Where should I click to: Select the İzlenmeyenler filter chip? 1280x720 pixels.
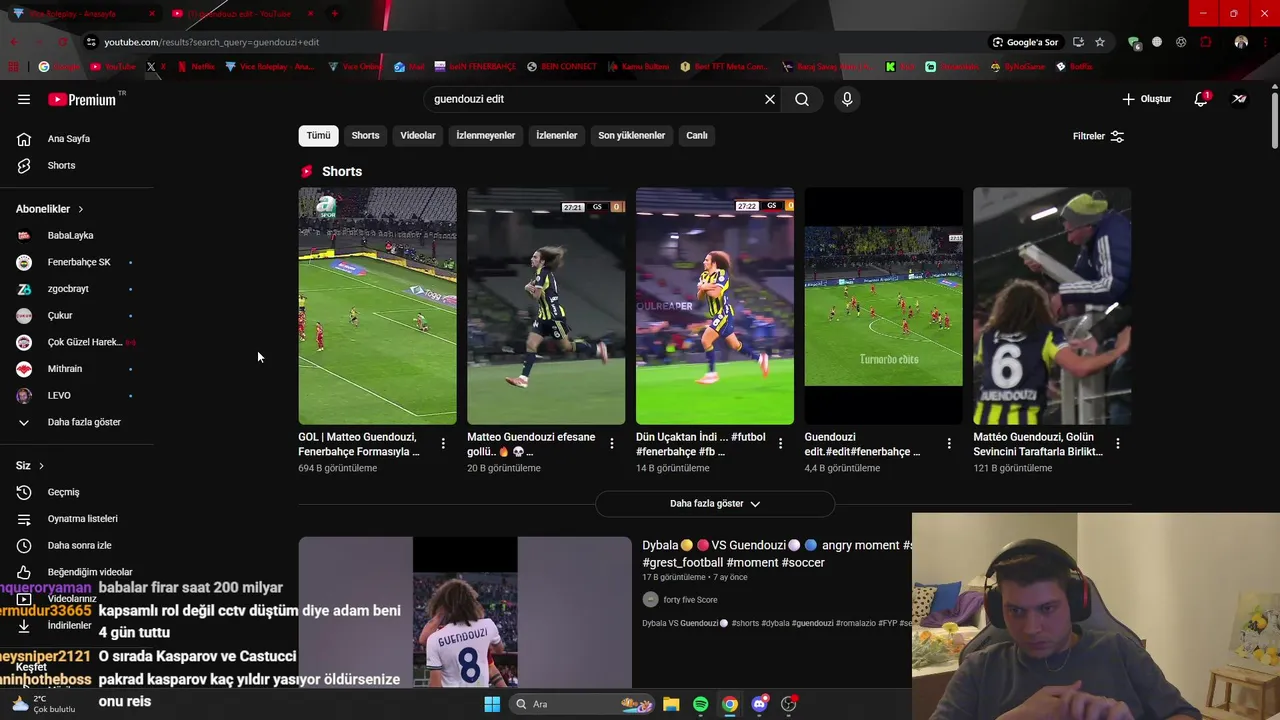coord(486,136)
